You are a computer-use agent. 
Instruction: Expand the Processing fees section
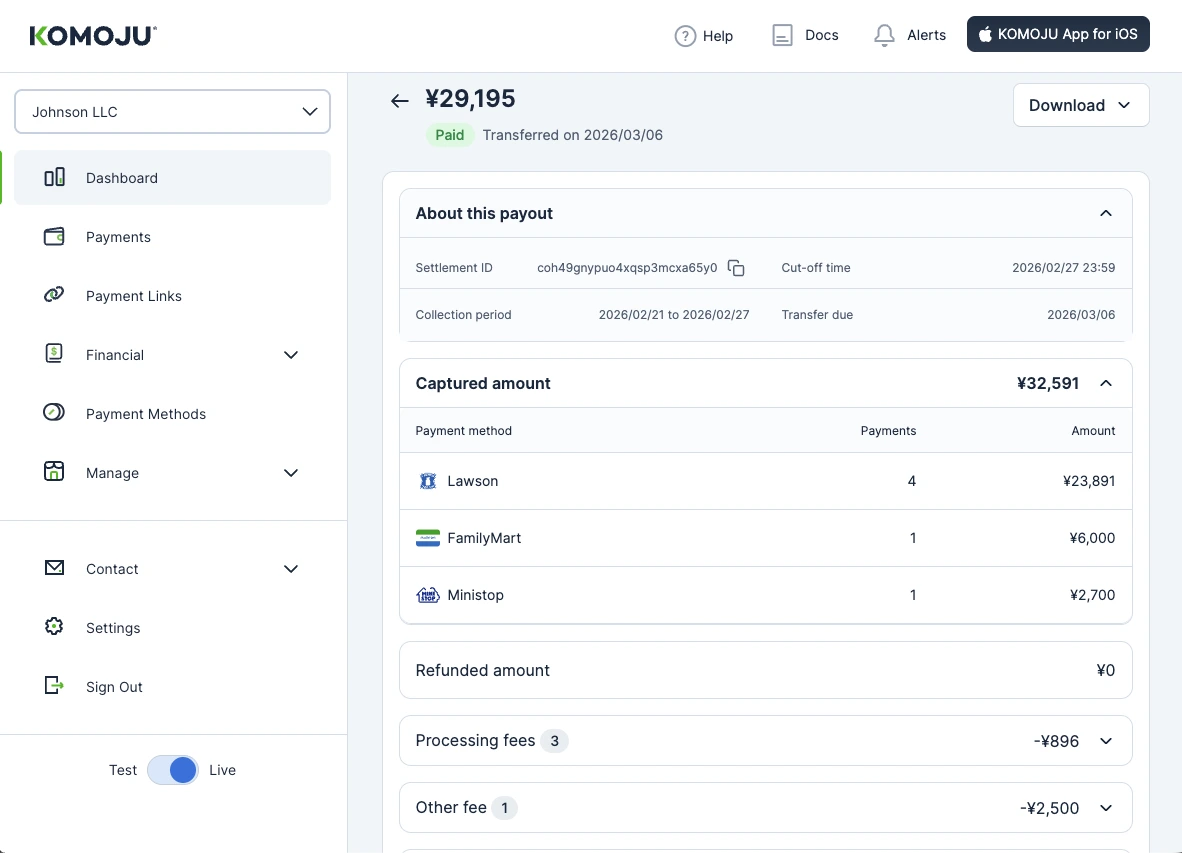click(x=1106, y=741)
